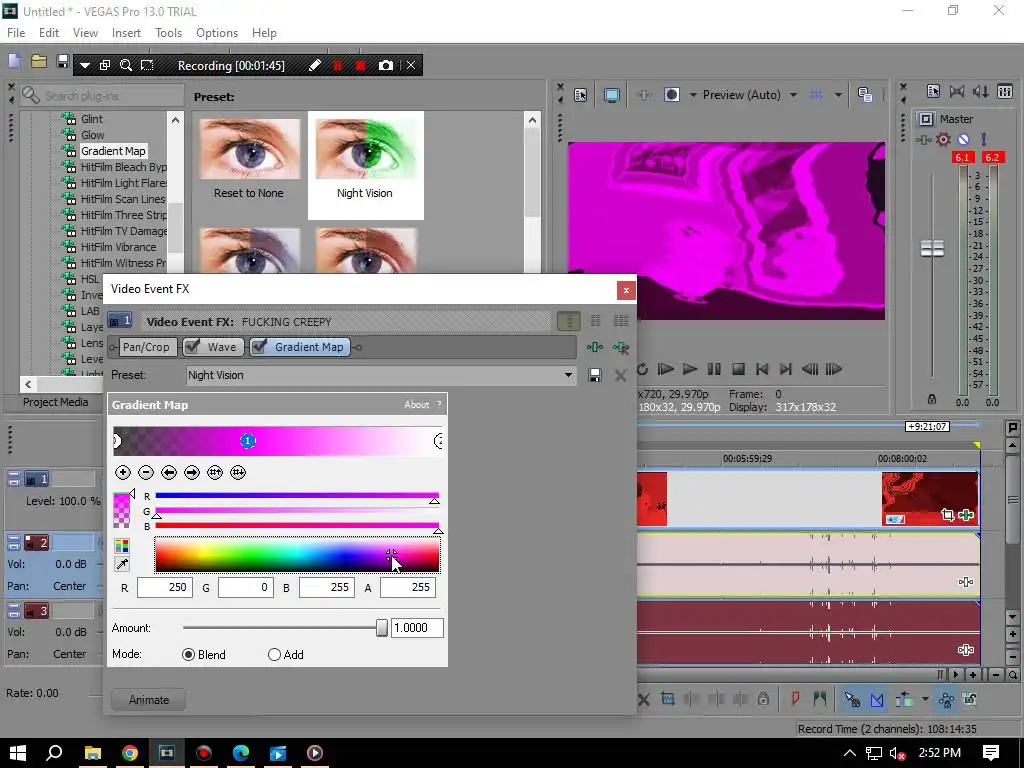The width and height of the screenshot is (1024, 768).
Task: Pause the preview playback
Action: point(714,369)
